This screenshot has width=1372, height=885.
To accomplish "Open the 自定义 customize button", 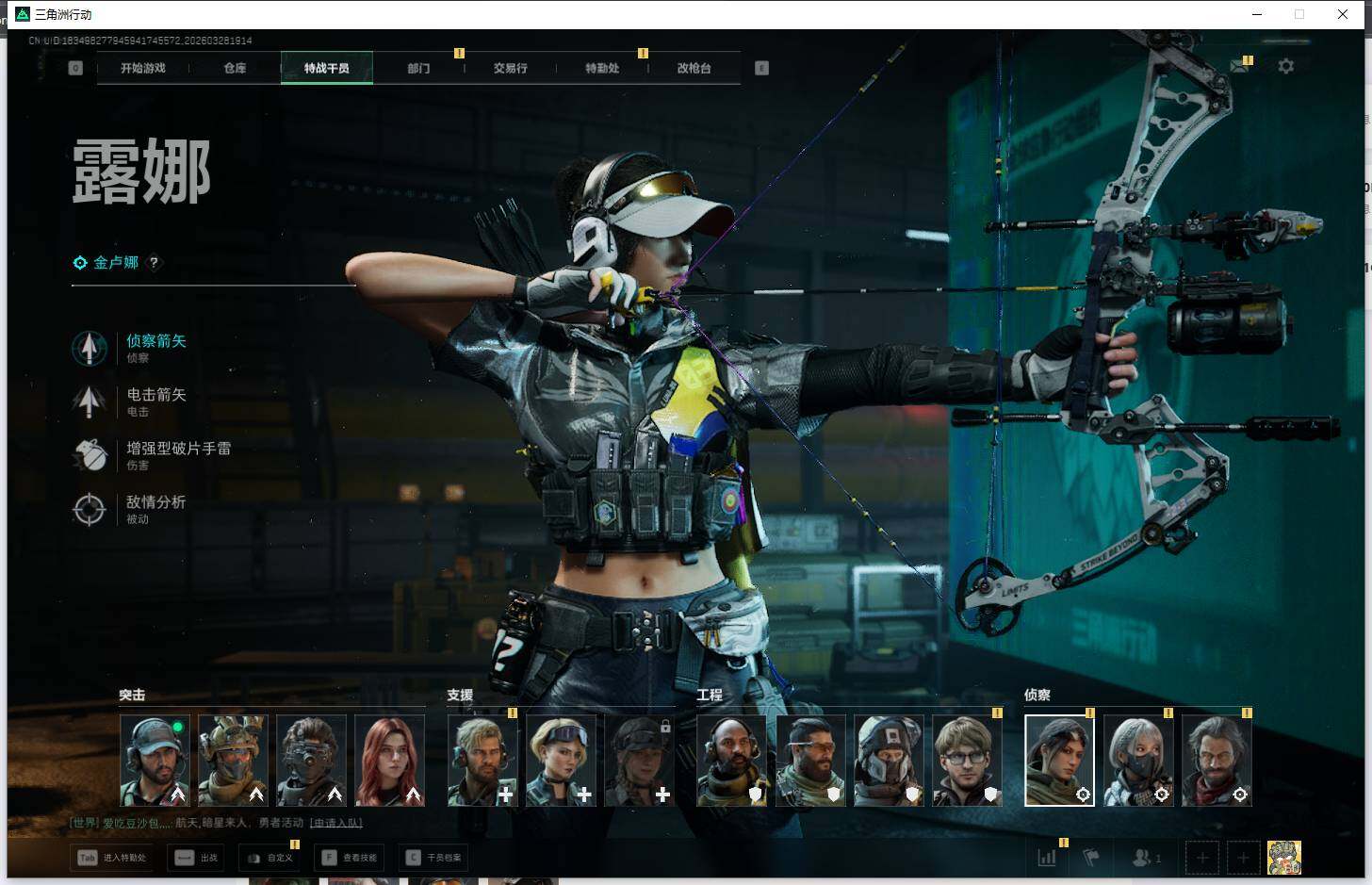I will [270, 858].
